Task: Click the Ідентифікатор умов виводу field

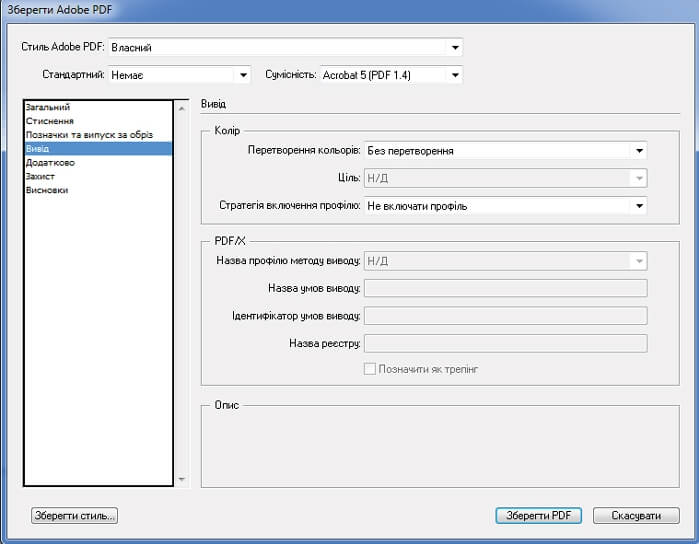Action: click(x=505, y=316)
